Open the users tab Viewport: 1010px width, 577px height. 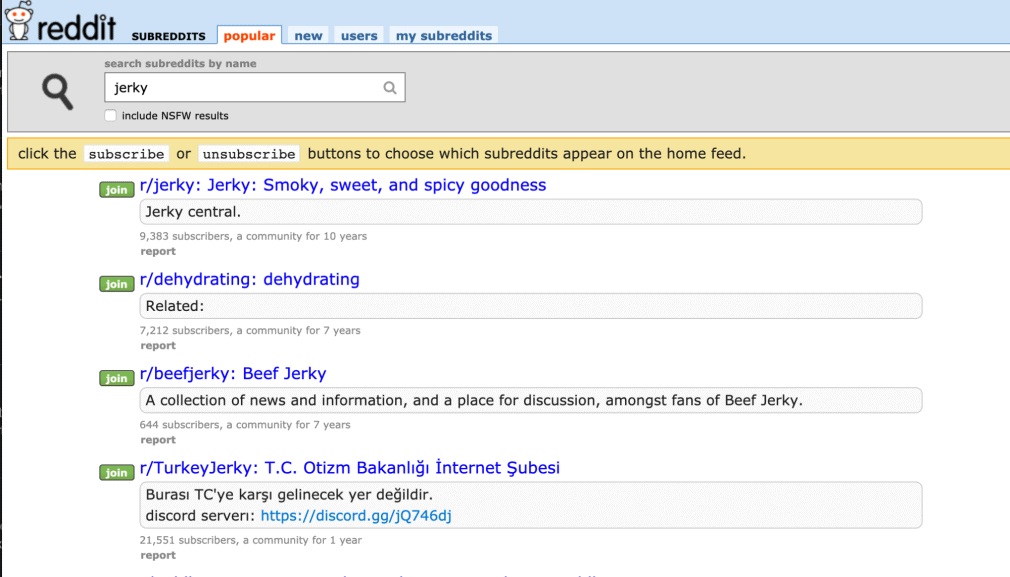click(x=359, y=35)
